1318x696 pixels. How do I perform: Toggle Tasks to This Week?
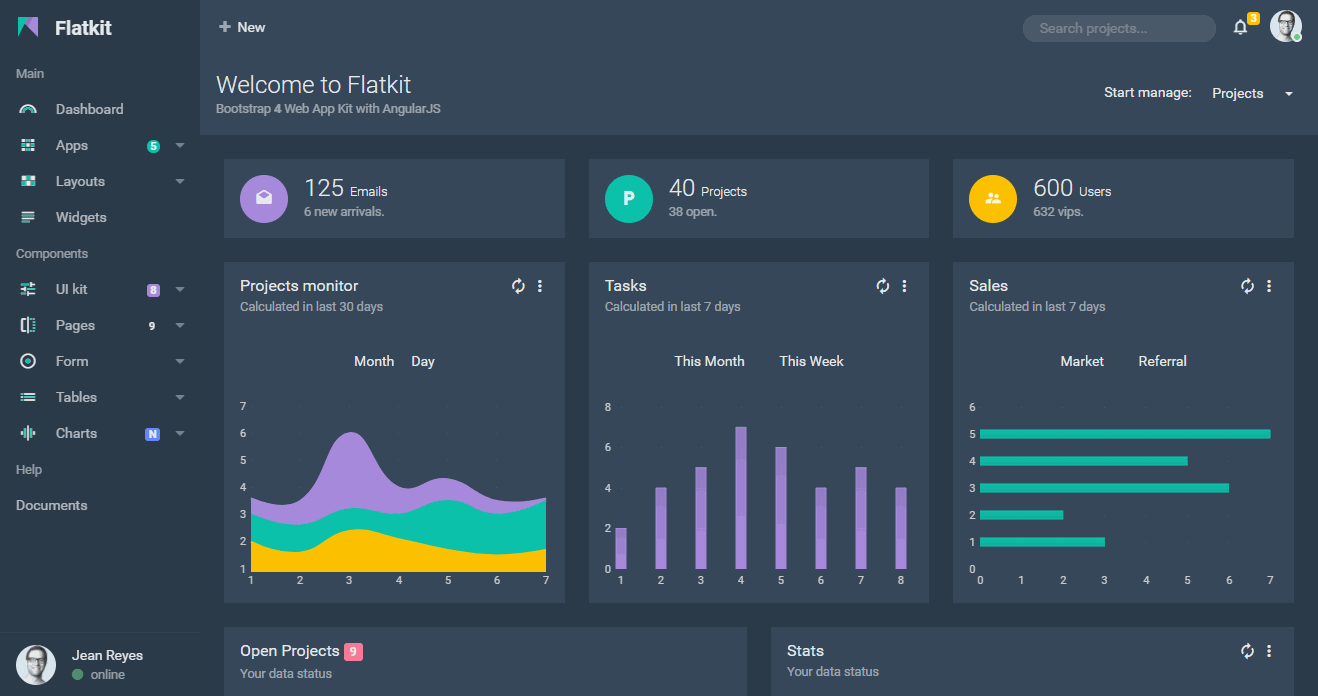[811, 361]
